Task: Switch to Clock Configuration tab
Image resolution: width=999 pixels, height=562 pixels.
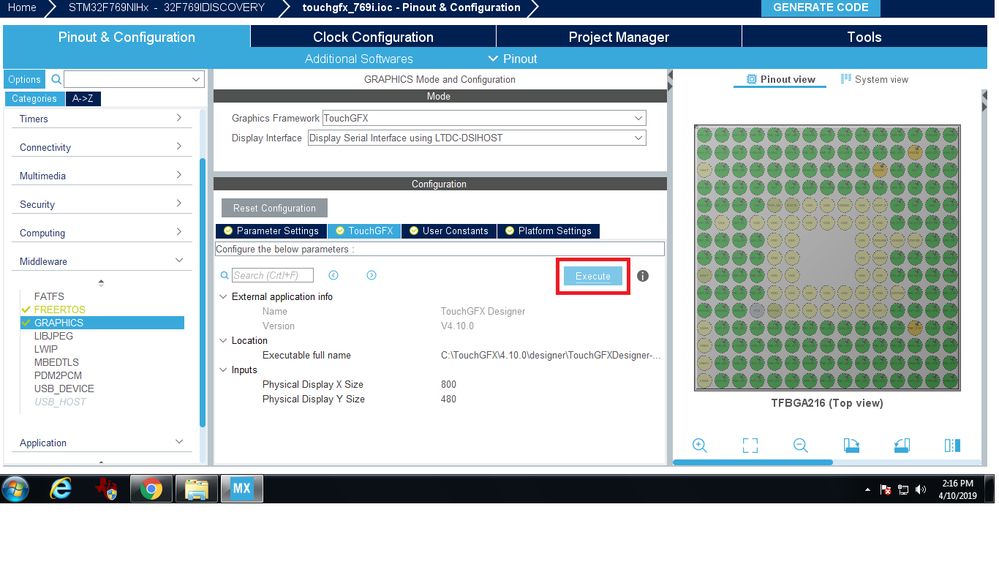Action: [x=373, y=37]
